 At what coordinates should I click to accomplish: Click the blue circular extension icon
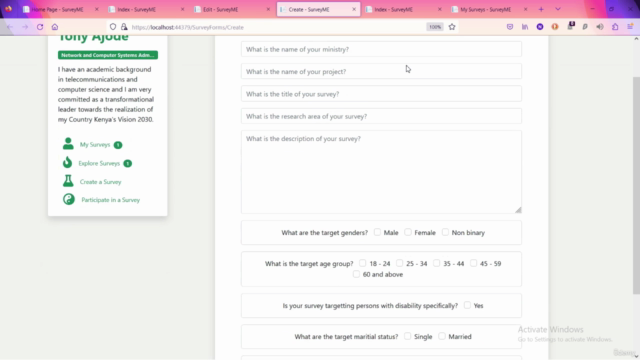click(x=540, y=27)
